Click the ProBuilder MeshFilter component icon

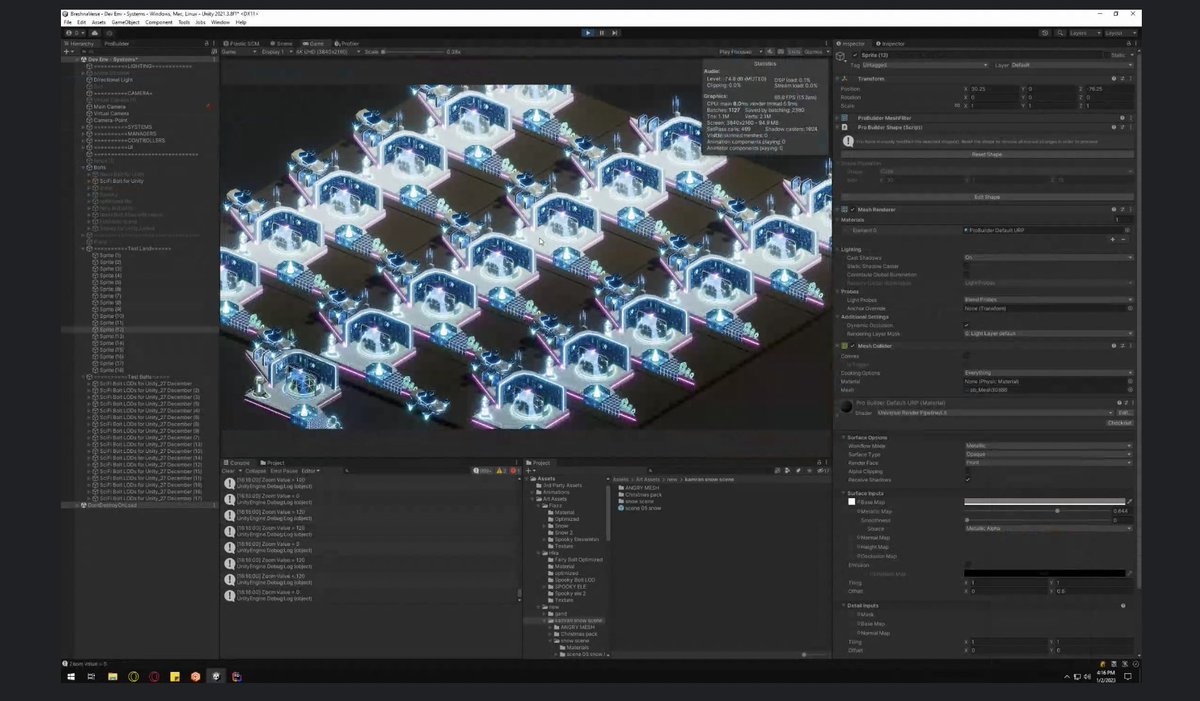click(x=844, y=118)
